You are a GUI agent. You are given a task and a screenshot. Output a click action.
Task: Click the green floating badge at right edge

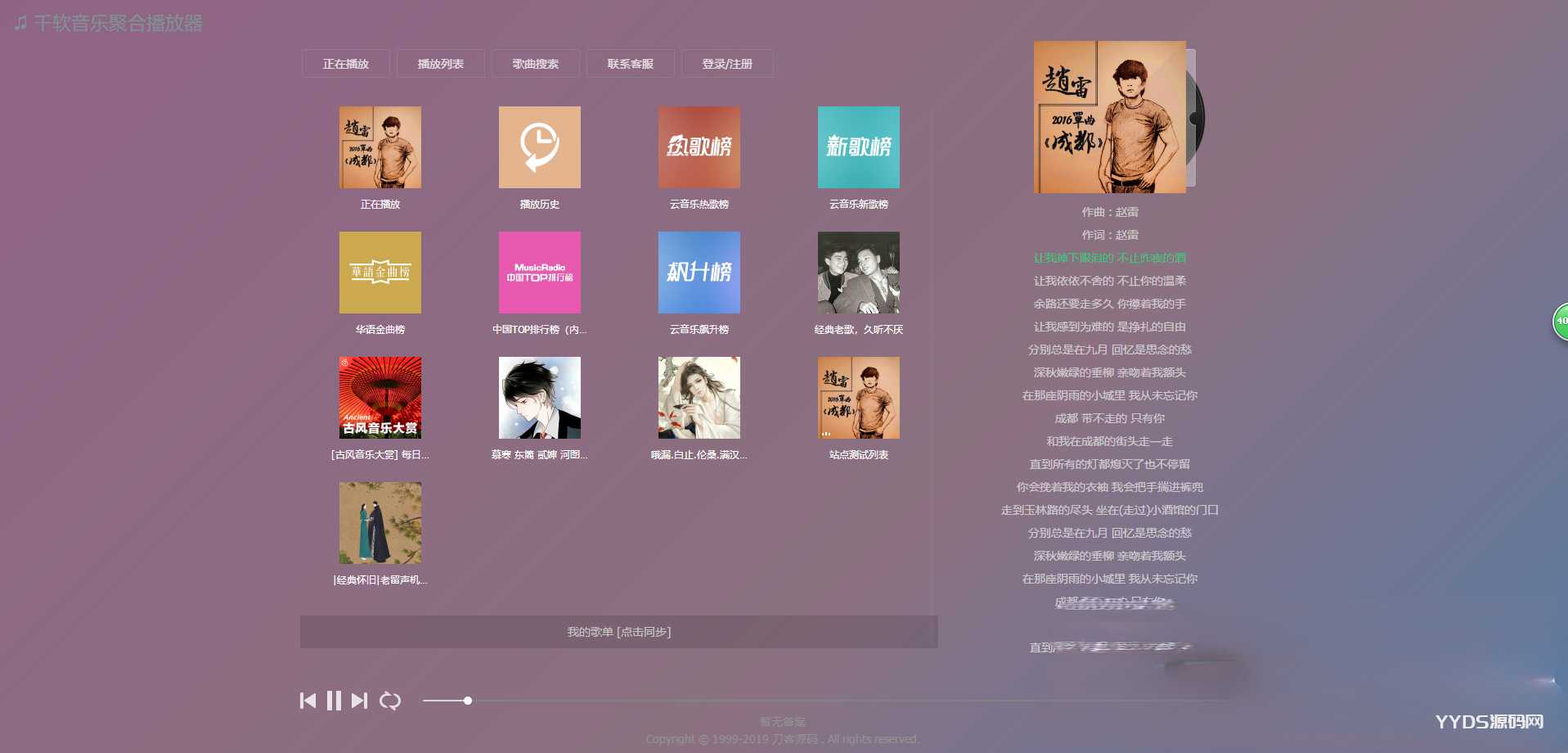(x=1560, y=321)
